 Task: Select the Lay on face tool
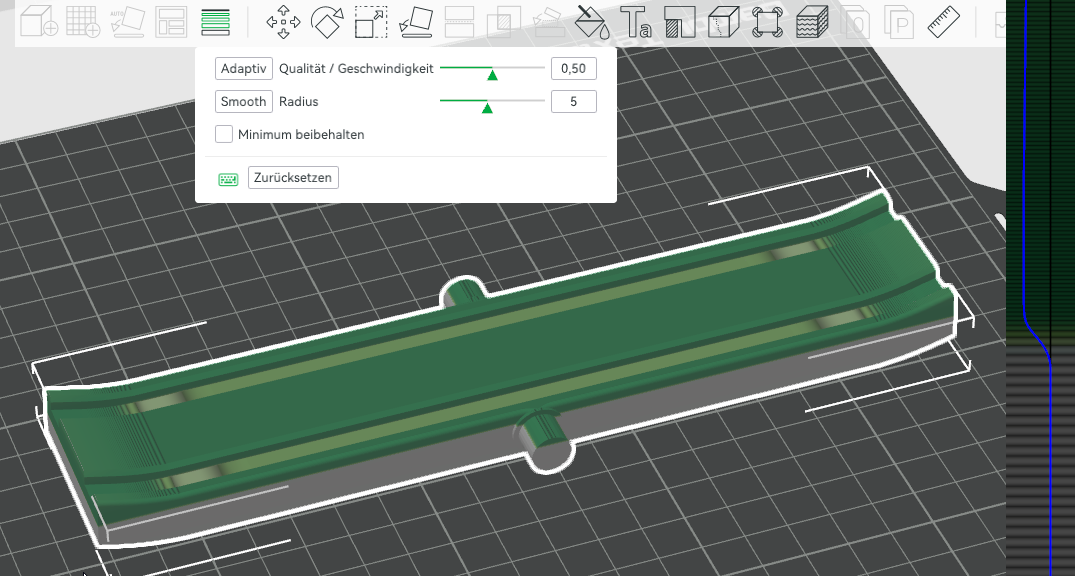tap(415, 22)
